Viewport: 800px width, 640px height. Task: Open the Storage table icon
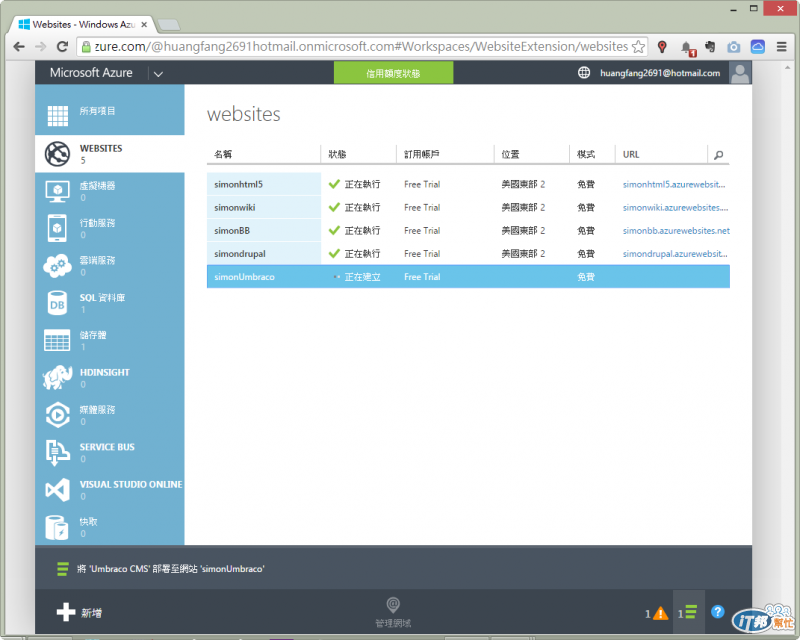(x=57, y=340)
